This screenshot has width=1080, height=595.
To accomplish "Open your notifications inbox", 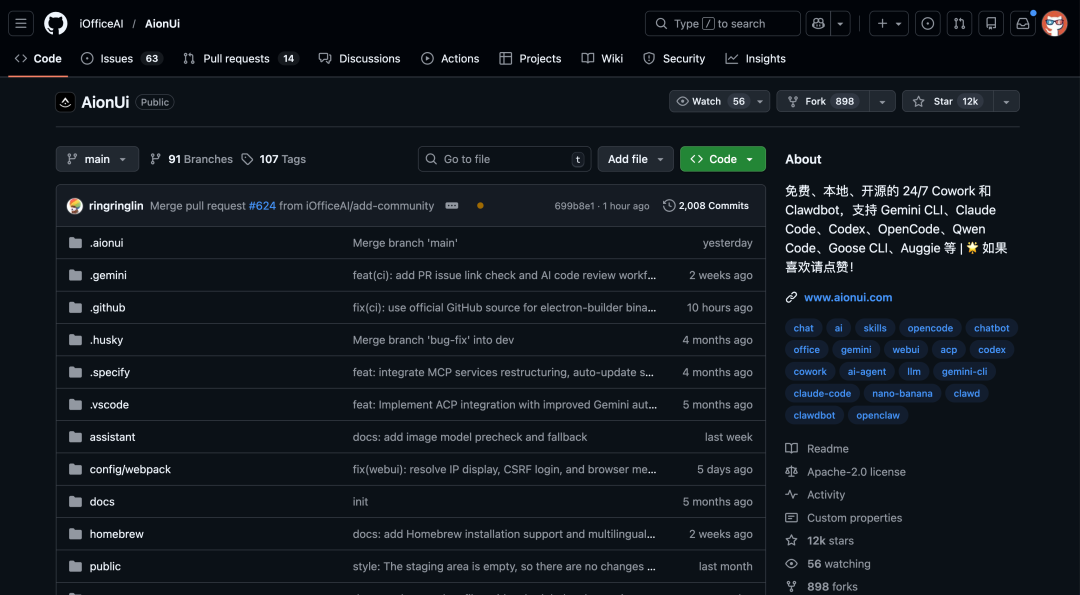I will (x=1022, y=23).
